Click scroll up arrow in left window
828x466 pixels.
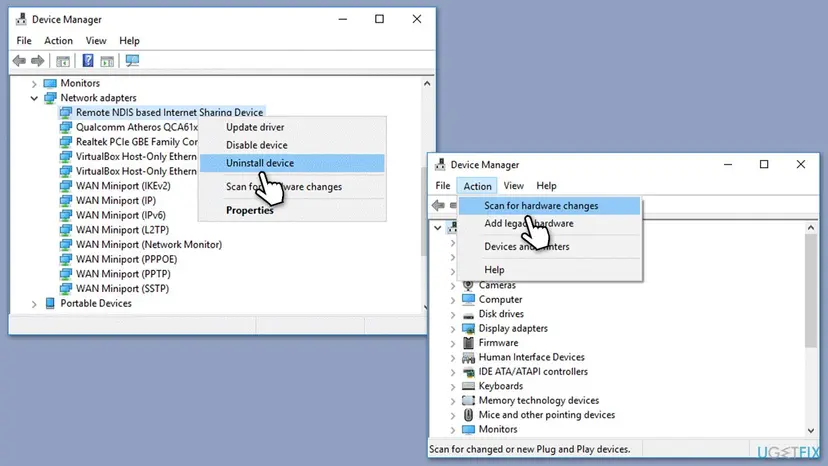427,83
